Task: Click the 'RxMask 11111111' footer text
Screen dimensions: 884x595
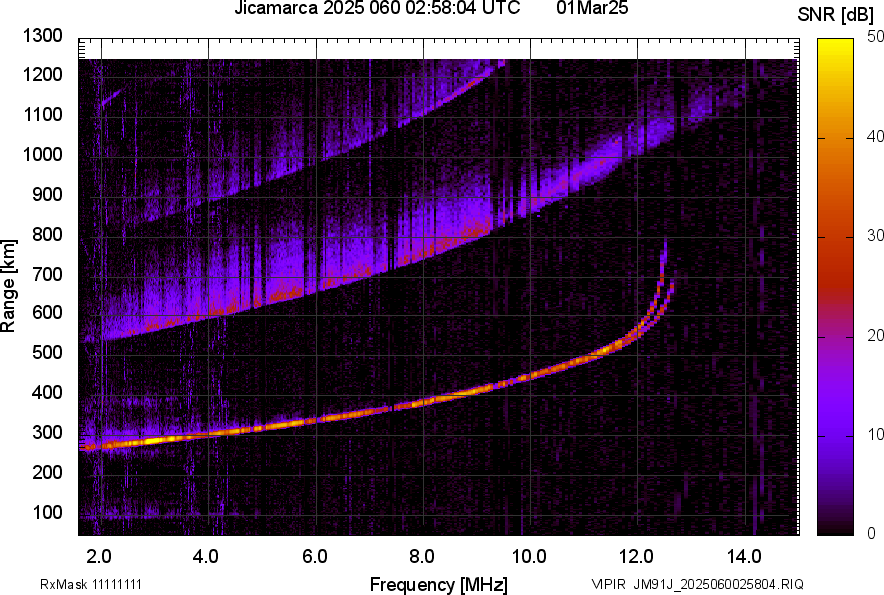Action: coord(91,584)
